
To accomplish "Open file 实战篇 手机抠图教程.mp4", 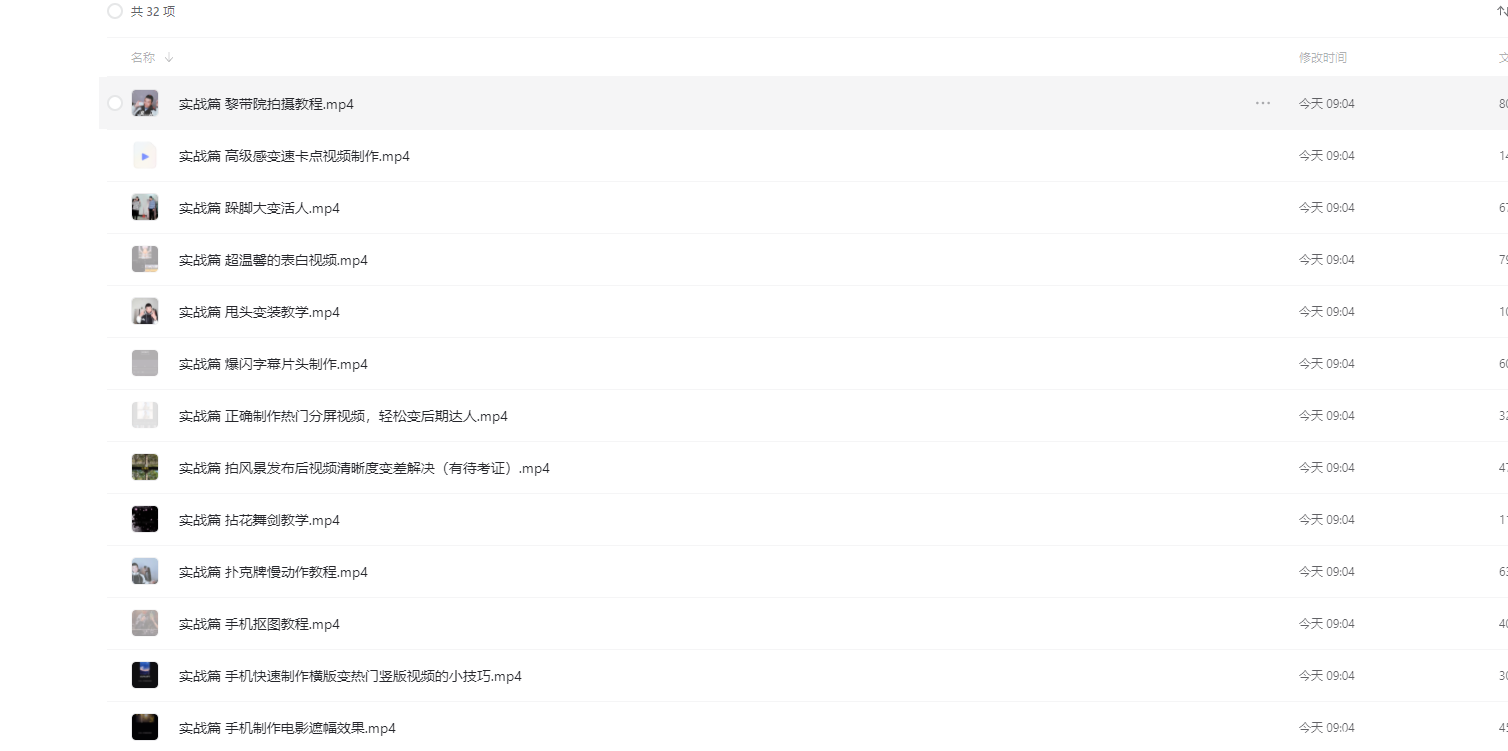I will (259, 624).
